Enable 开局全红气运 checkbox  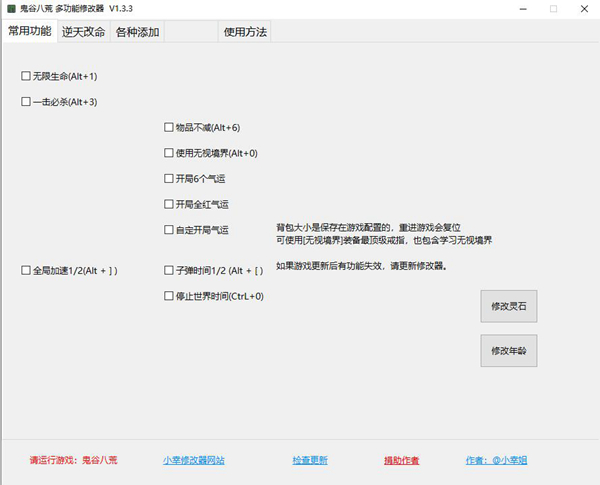point(169,204)
